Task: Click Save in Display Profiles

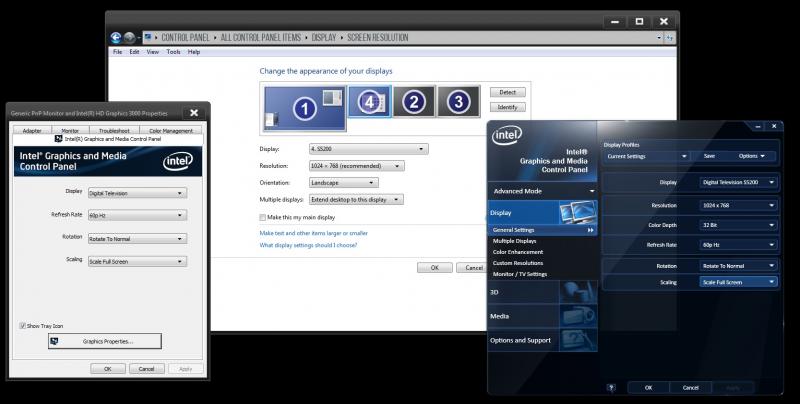Action: tap(709, 156)
